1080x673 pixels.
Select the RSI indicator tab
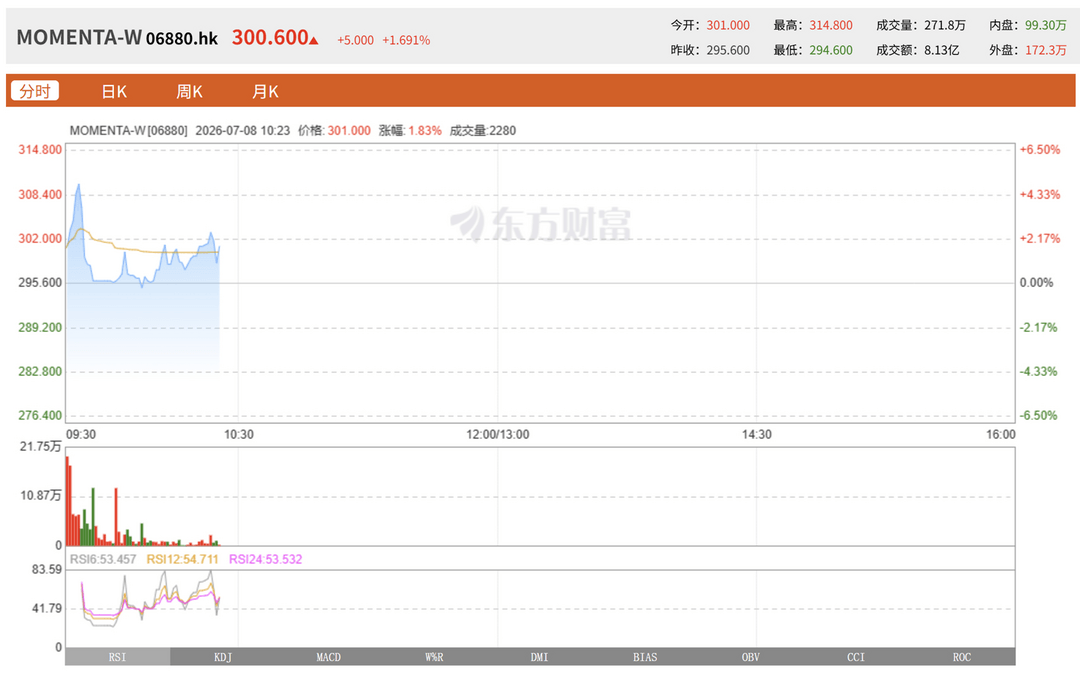point(118,657)
